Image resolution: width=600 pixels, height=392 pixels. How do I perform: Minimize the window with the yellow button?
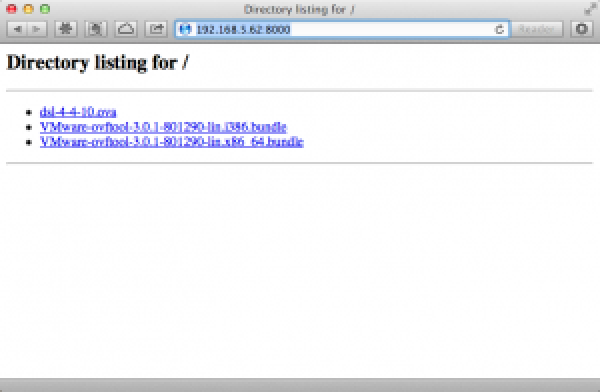click(28, 9)
